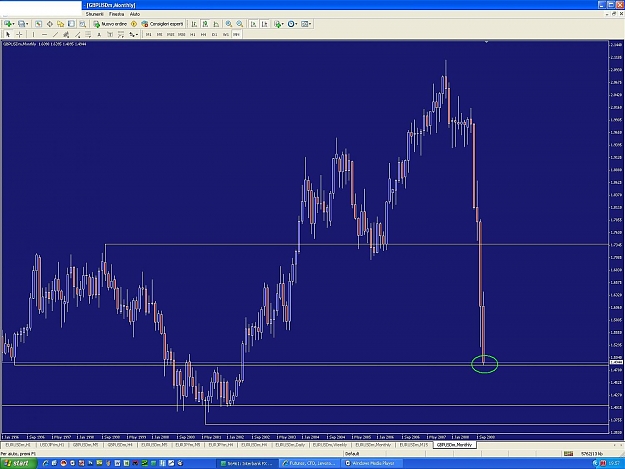Expand the Profiles dropdown arrow
Screen dimensions: 625x469
(27, 24)
